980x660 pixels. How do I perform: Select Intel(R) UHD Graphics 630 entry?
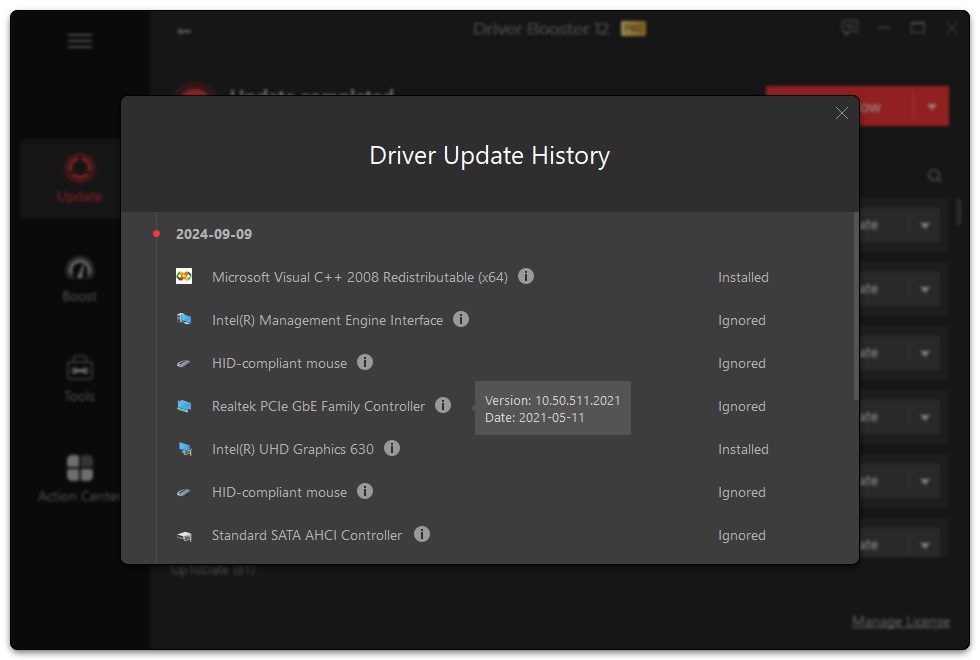[292, 449]
